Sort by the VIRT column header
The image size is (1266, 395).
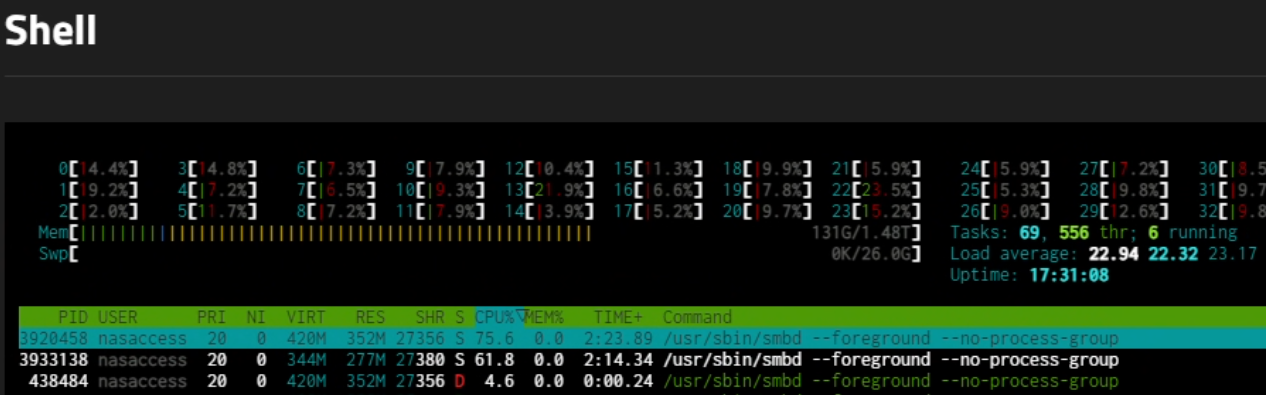pos(306,317)
